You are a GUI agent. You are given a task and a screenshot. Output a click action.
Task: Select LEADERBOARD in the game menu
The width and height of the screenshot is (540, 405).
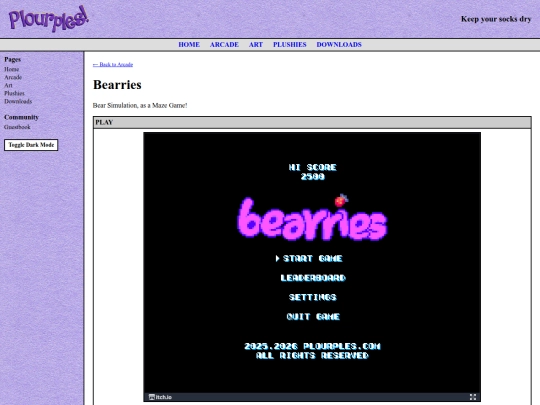313,278
